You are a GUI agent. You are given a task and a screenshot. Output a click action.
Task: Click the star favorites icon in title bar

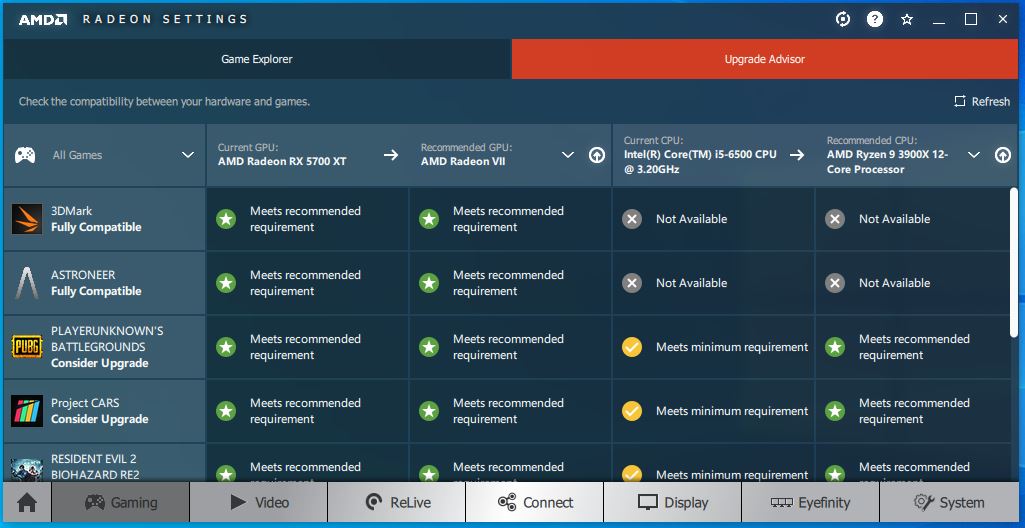[907, 20]
